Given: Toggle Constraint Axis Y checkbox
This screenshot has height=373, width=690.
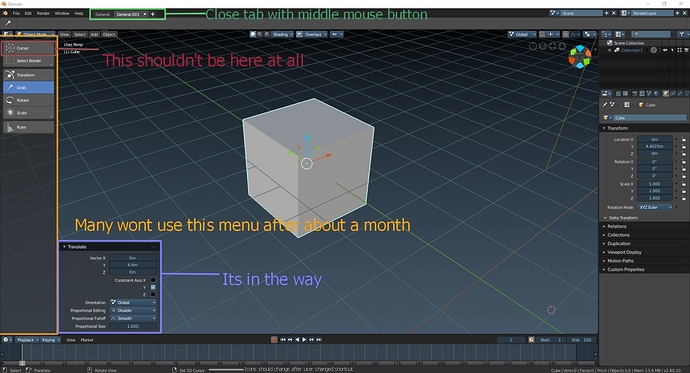Looking at the screenshot, I should (153, 287).
